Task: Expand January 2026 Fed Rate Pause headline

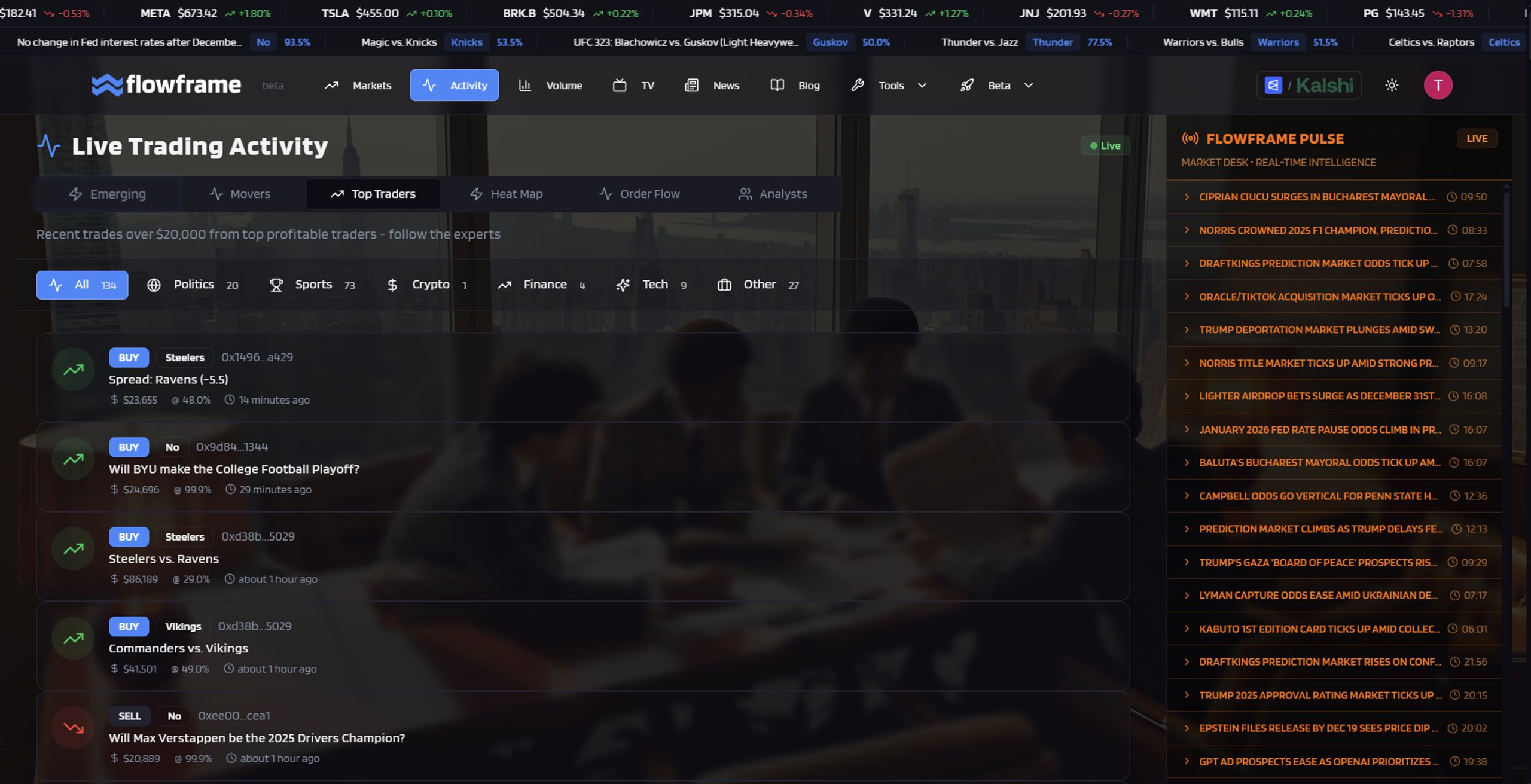Action: coord(1335,429)
